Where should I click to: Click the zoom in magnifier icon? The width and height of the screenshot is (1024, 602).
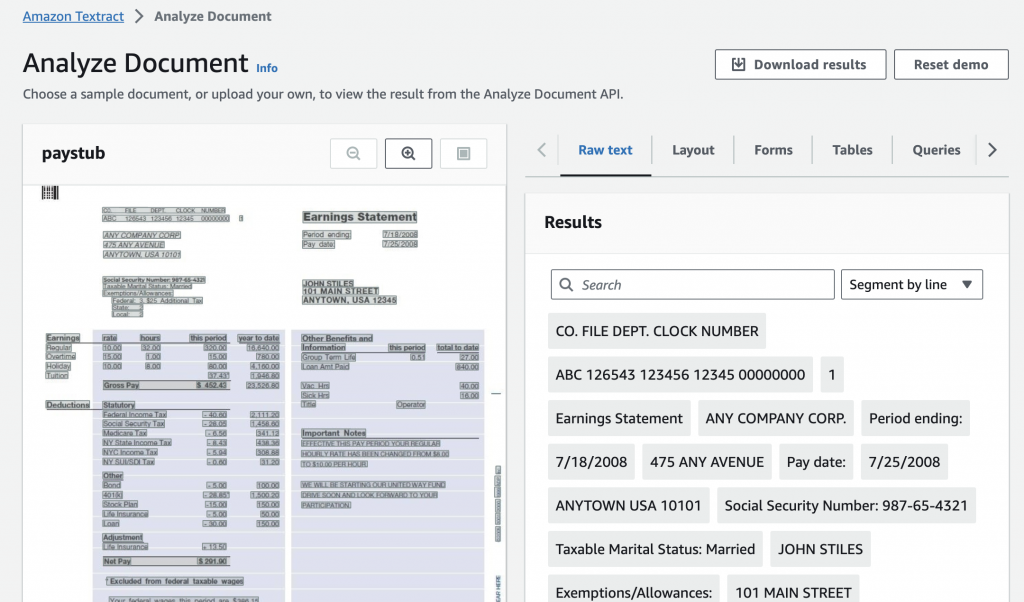coord(408,153)
